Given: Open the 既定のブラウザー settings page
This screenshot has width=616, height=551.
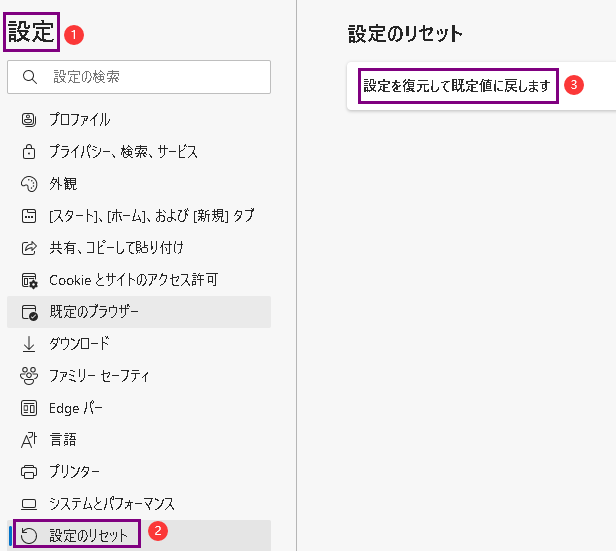Looking at the screenshot, I should (x=94, y=312).
